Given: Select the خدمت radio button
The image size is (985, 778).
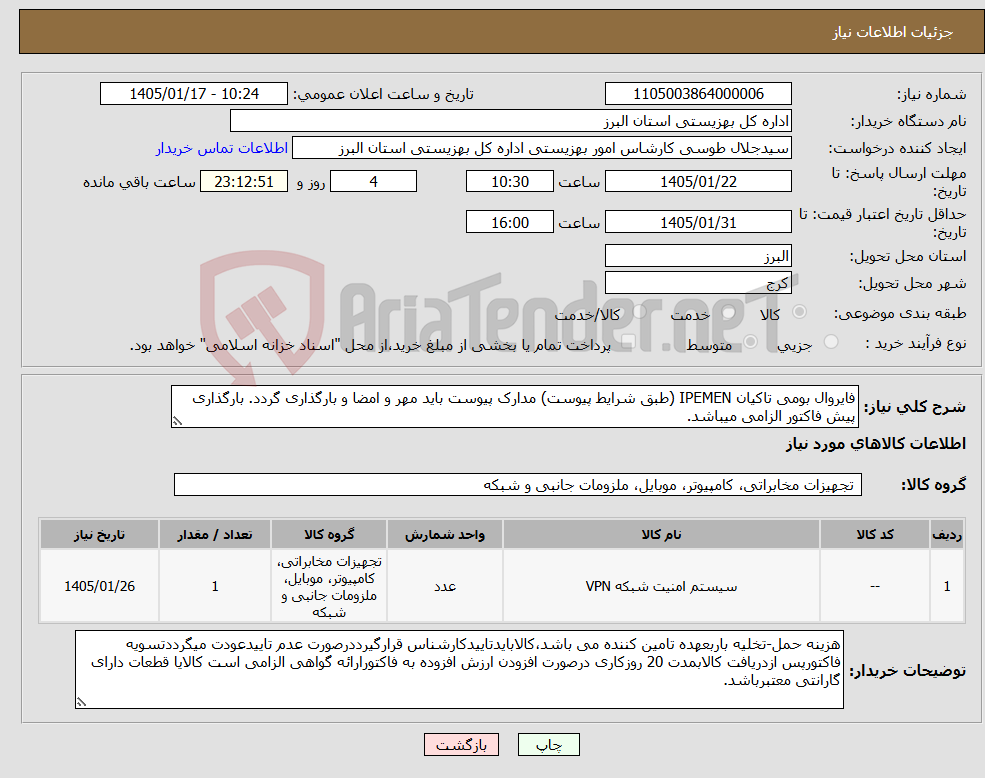Looking at the screenshot, I should point(729,312).
